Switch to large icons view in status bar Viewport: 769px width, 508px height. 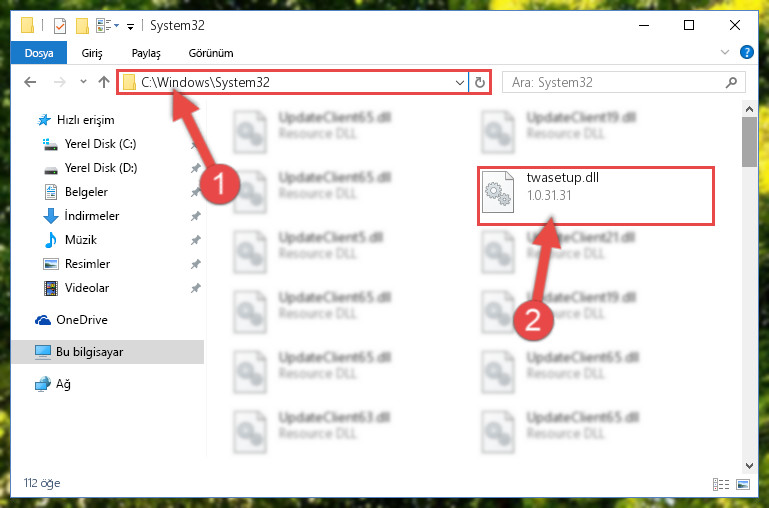point(743,484)
